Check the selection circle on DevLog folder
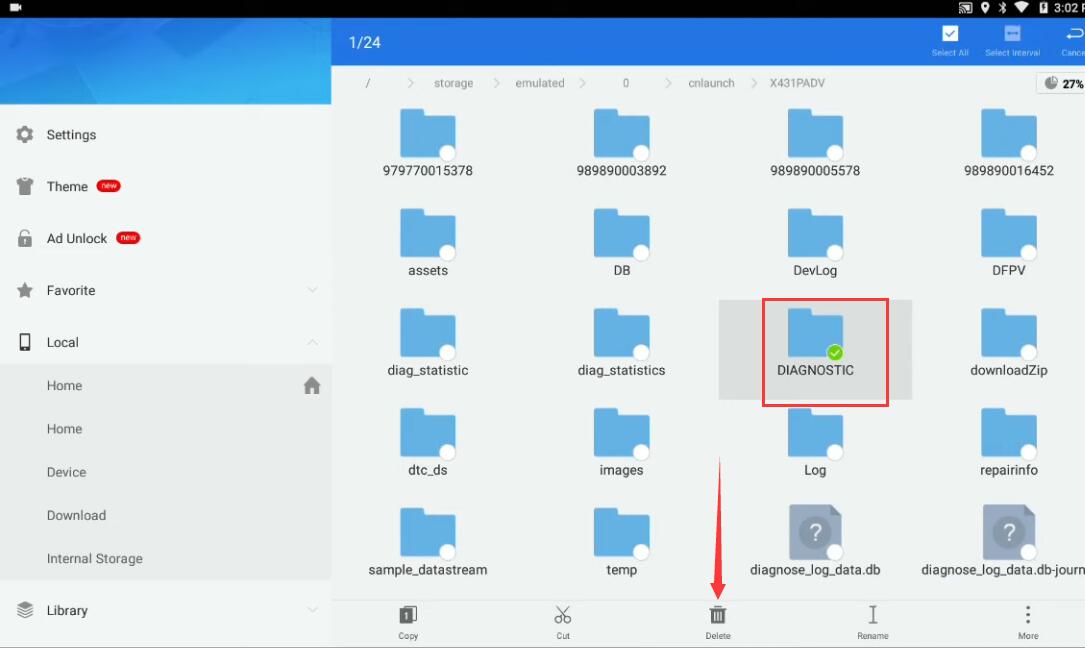This screenshot has width=1085, height=648. (835, 252)
